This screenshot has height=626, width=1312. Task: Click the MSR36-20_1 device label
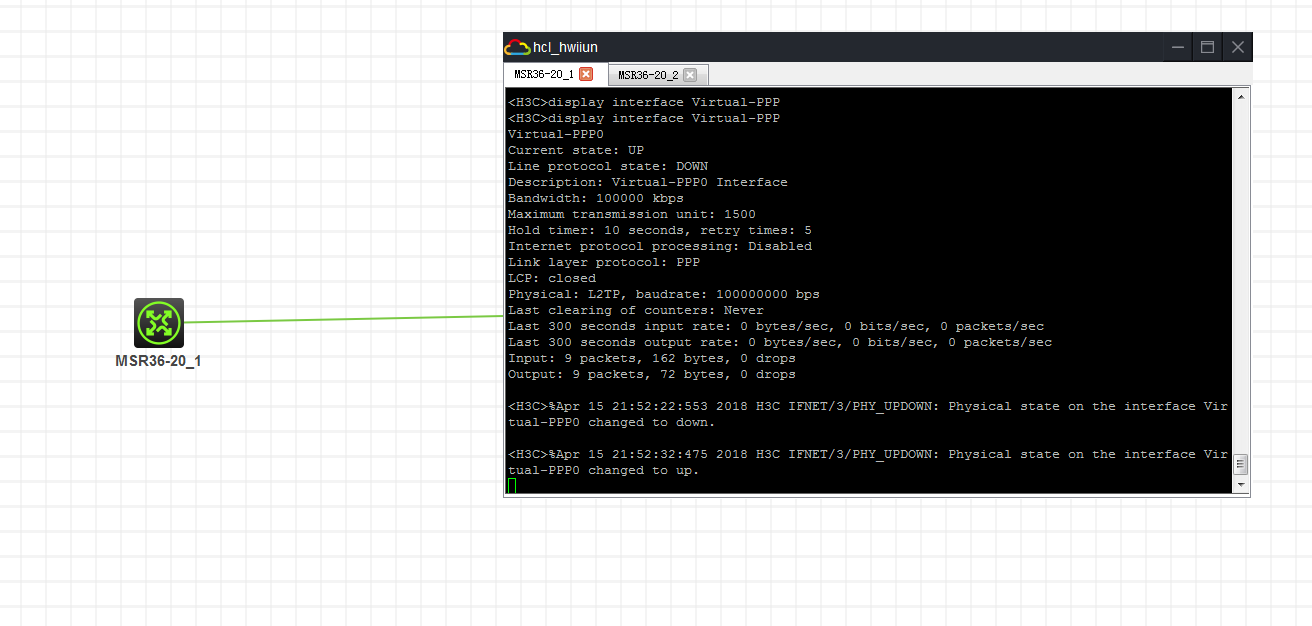click(x=158, y=360)
